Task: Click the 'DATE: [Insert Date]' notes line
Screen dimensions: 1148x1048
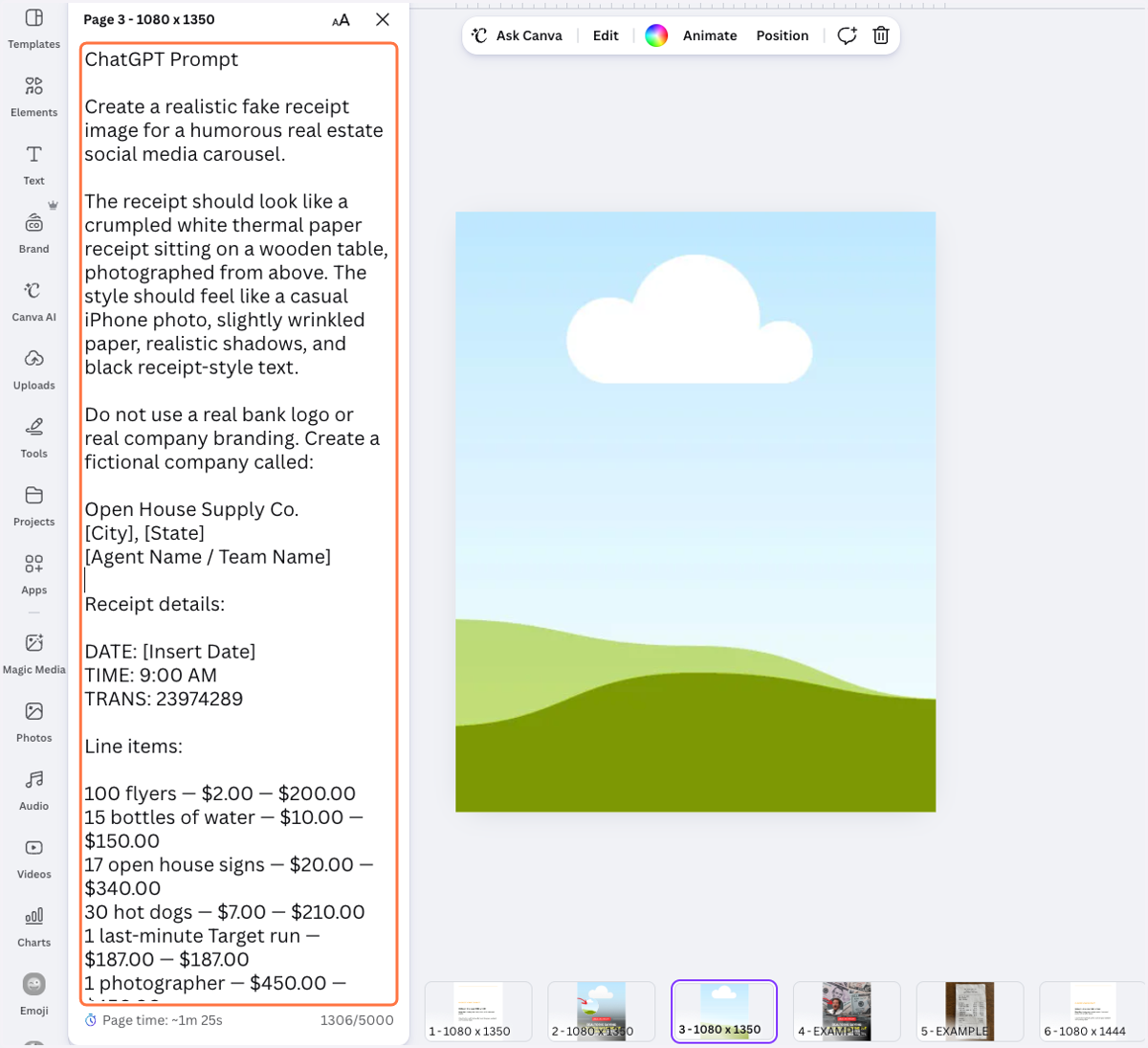Action: tap(170, 652)
